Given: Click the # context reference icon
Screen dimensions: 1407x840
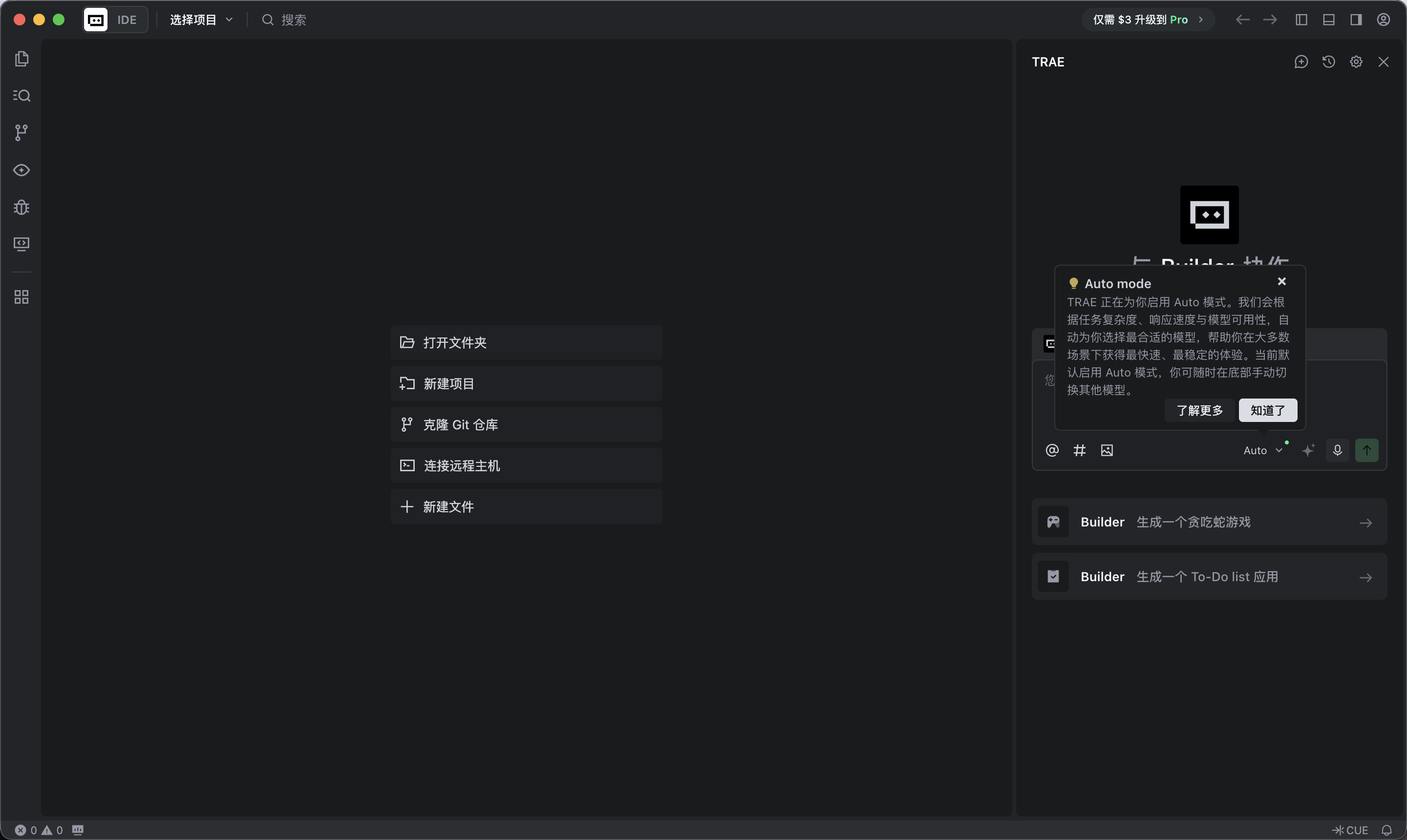Looking at the screenshot, I should (1079, 451).
